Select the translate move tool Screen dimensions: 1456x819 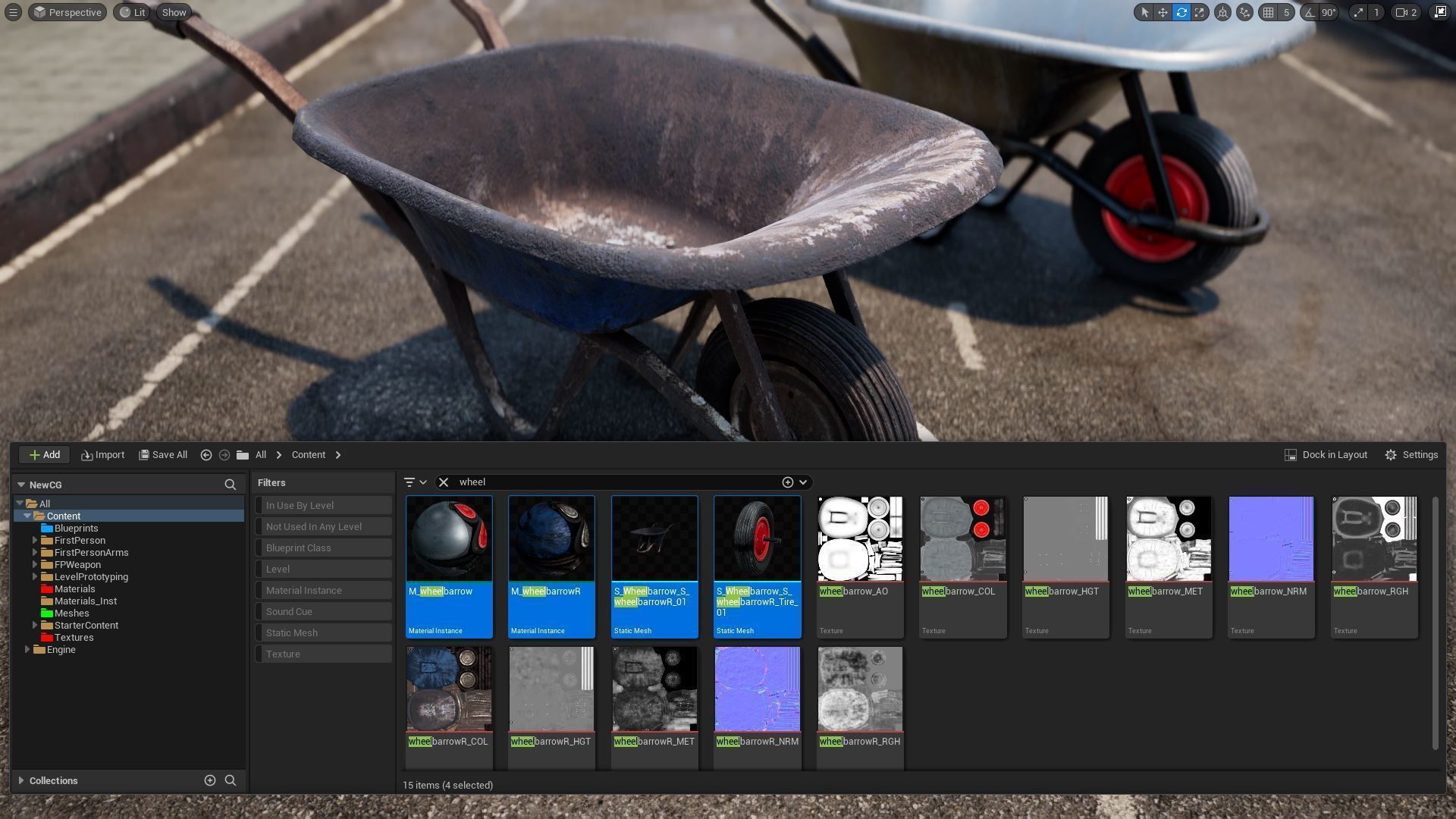[x=1163, y=12]
